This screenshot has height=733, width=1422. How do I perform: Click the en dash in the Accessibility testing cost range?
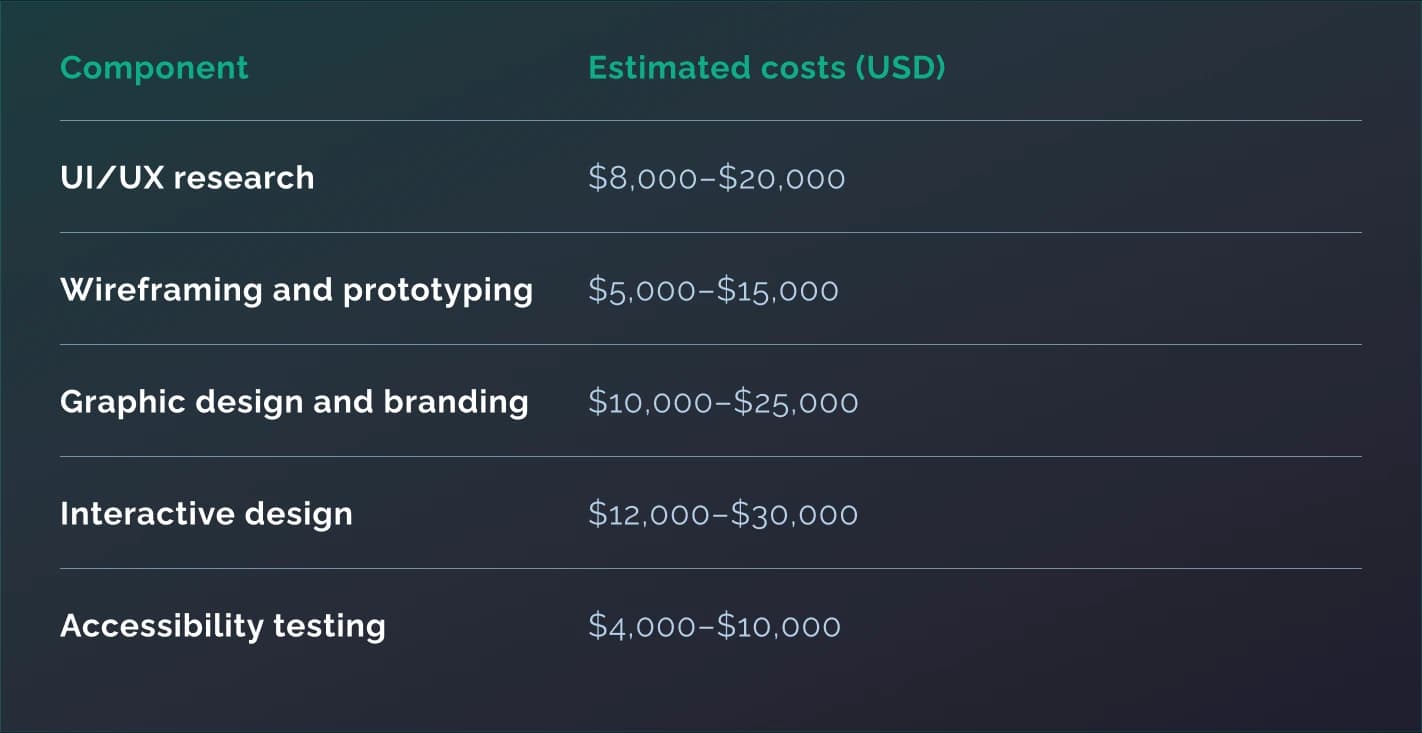coord(710,627)
